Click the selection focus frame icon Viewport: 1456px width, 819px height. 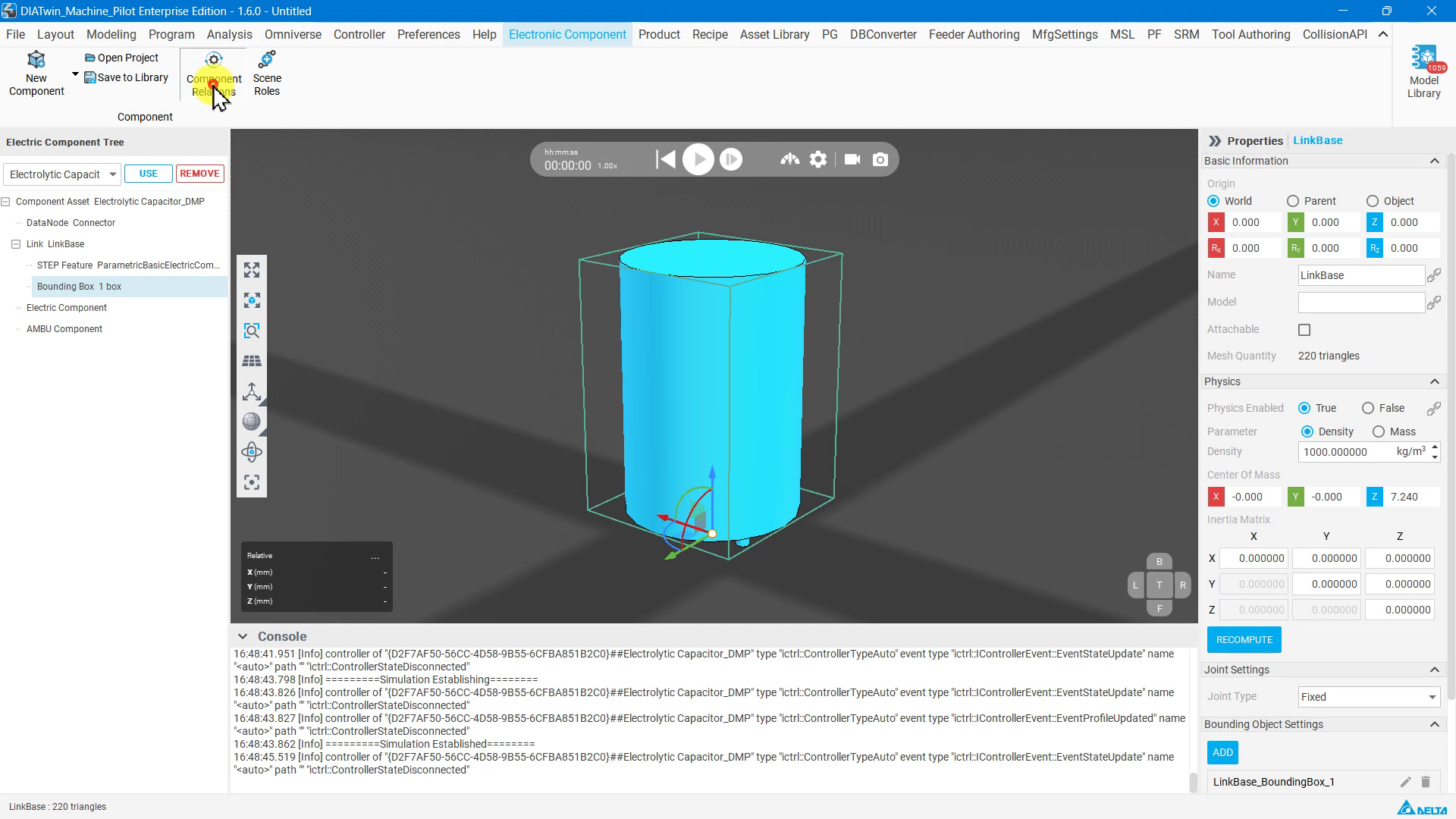pyautogui.click(x=252, y=482)
